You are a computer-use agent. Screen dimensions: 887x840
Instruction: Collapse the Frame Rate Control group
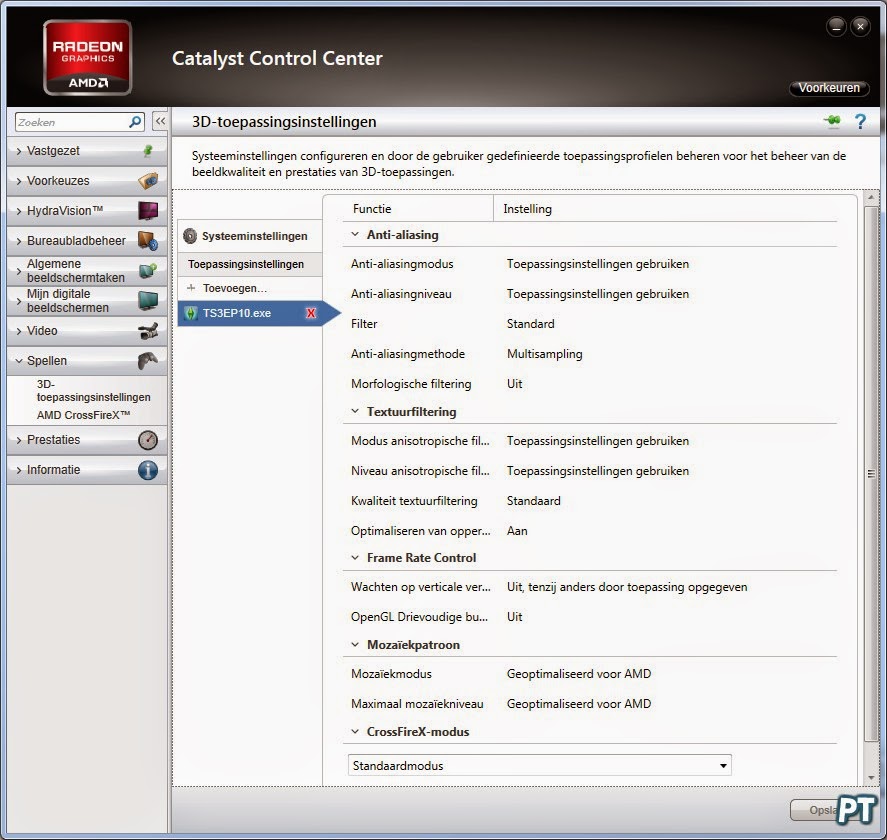(355, 558)
